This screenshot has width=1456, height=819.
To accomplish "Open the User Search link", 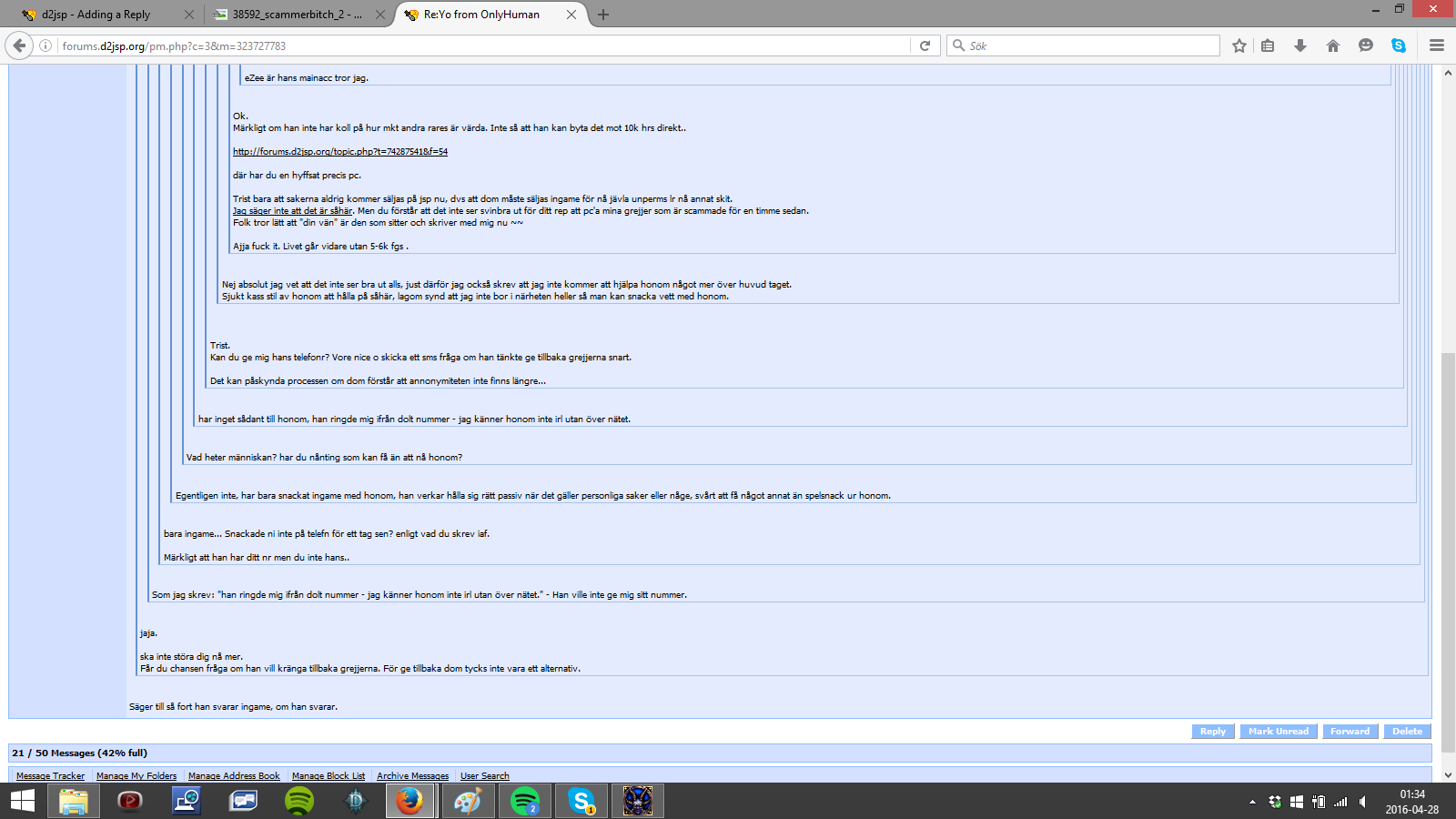I will 485,776.
